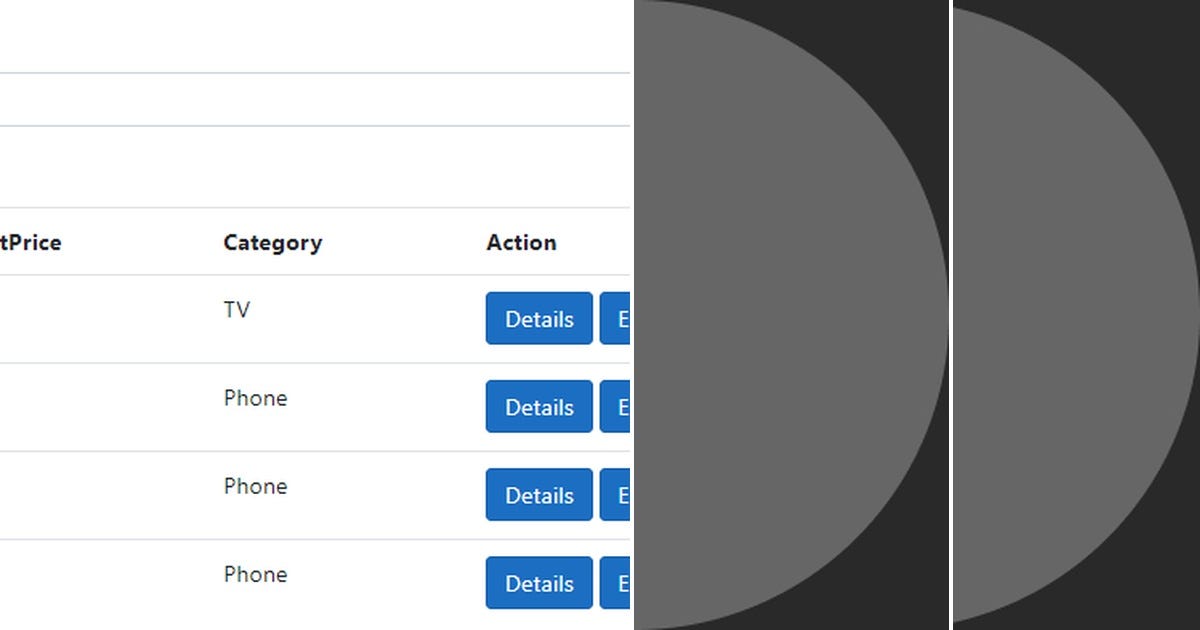Select the Action column header

[521, 242]
